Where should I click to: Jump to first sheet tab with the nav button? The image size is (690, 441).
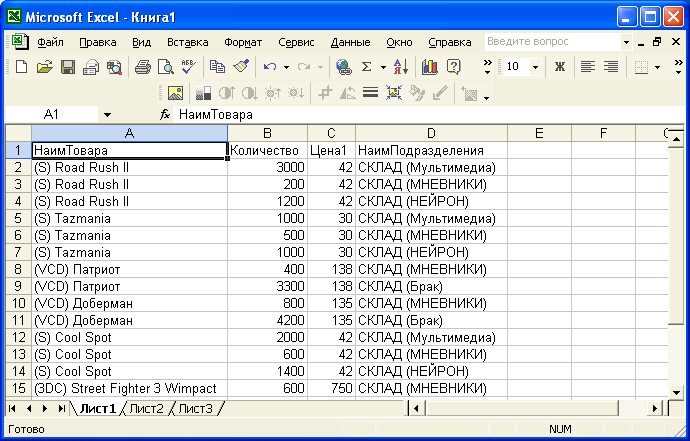coord(12,409)
